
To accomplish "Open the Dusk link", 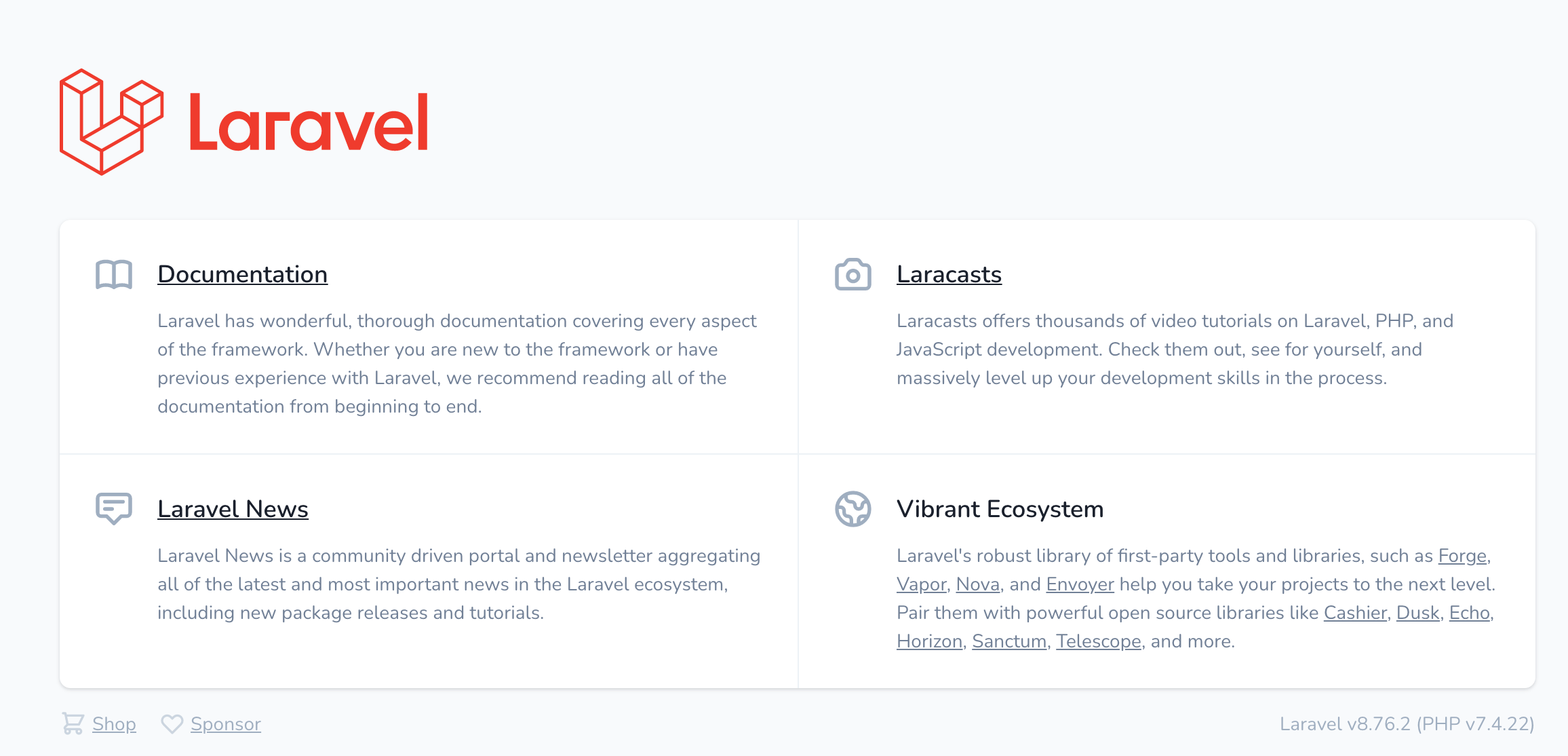I will (x=1417, y=613).
